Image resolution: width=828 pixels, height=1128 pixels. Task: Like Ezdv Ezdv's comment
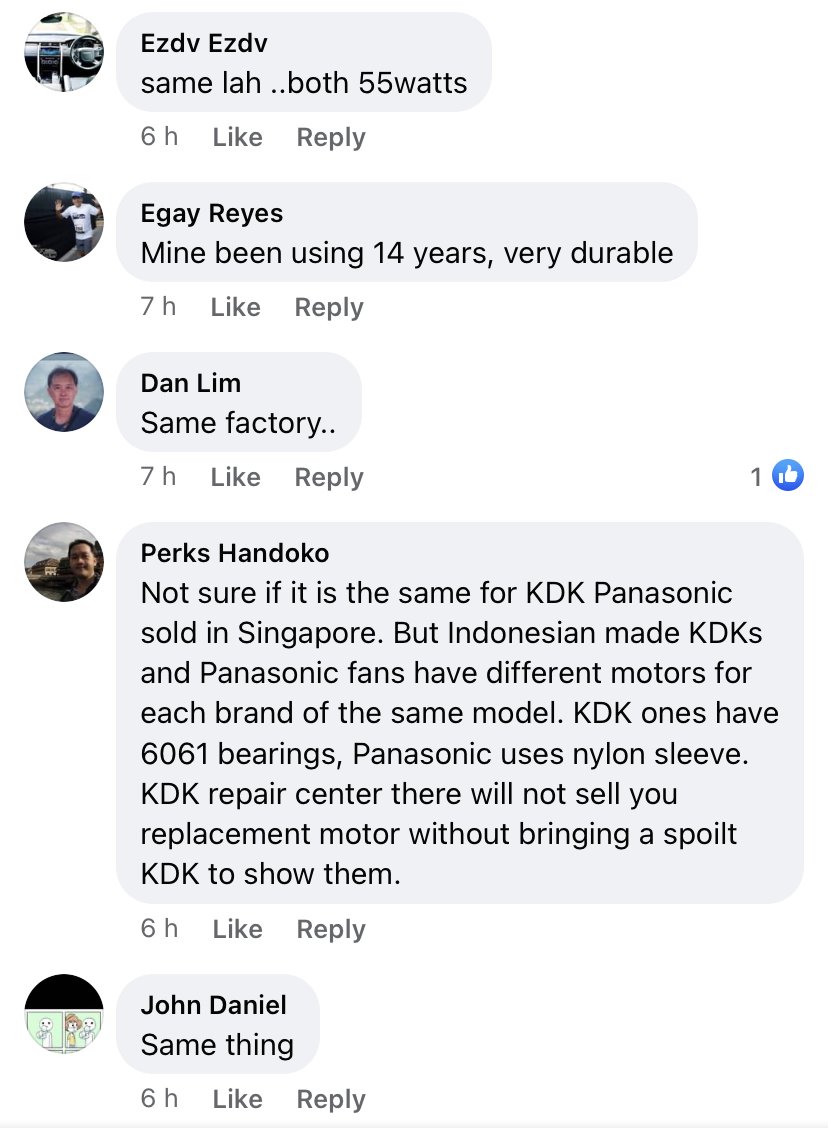(237, 137)
